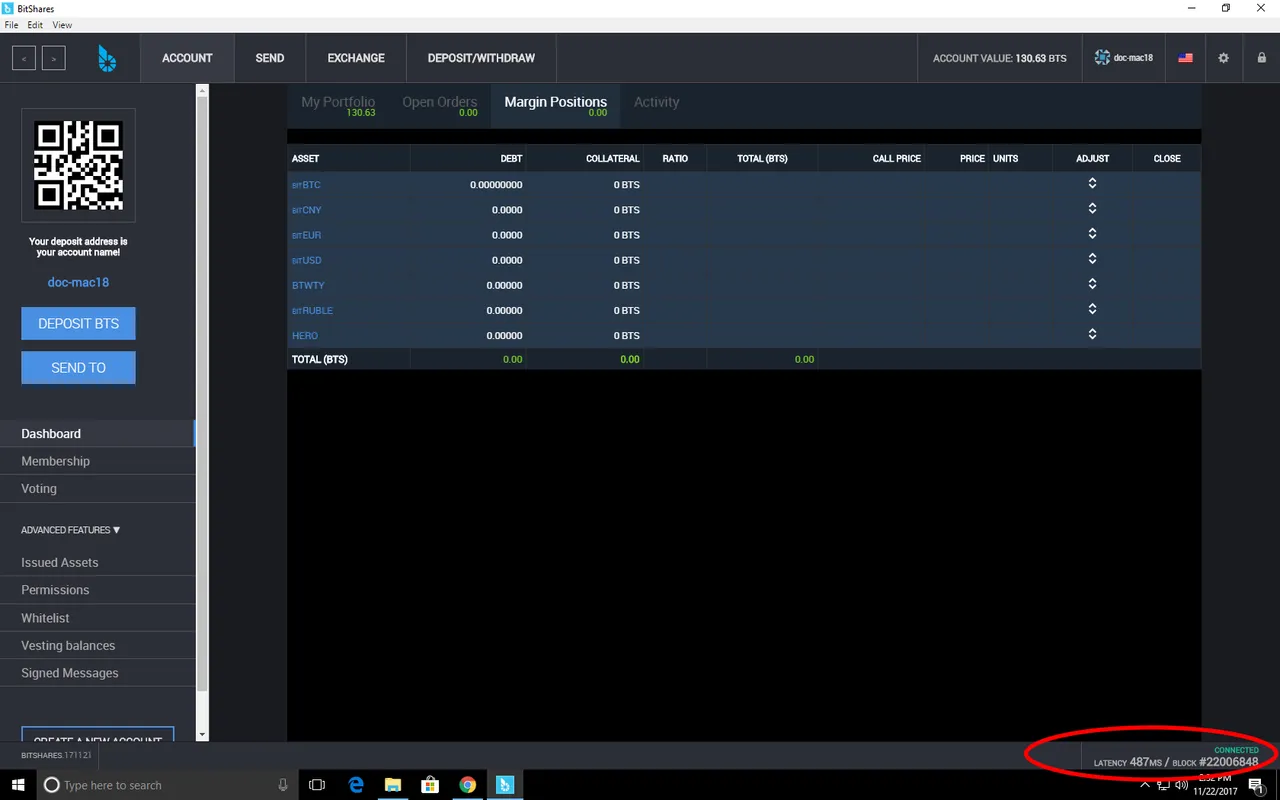Launch Microsoft Edge from the taskbar

(x=355, y=785)
